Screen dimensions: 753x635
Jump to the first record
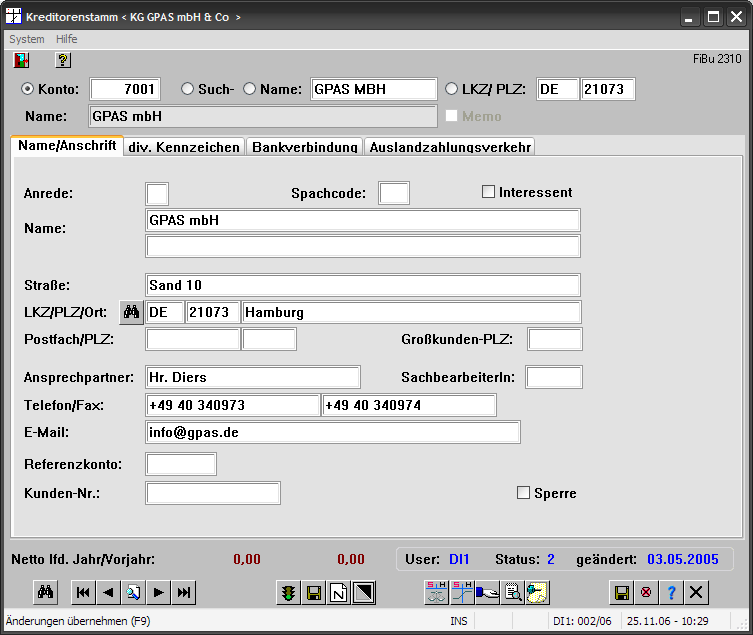coord(83,593)
